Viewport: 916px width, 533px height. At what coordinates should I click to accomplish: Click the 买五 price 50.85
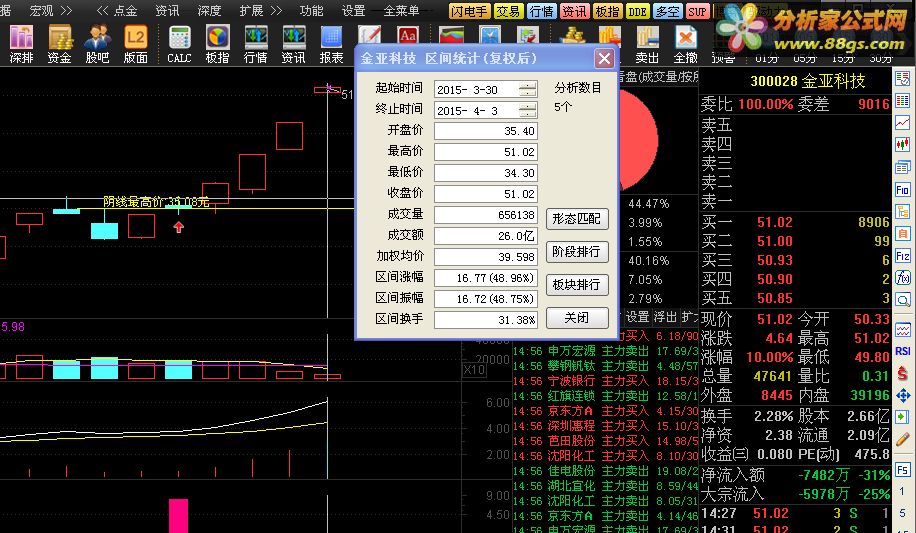point(775,299)
